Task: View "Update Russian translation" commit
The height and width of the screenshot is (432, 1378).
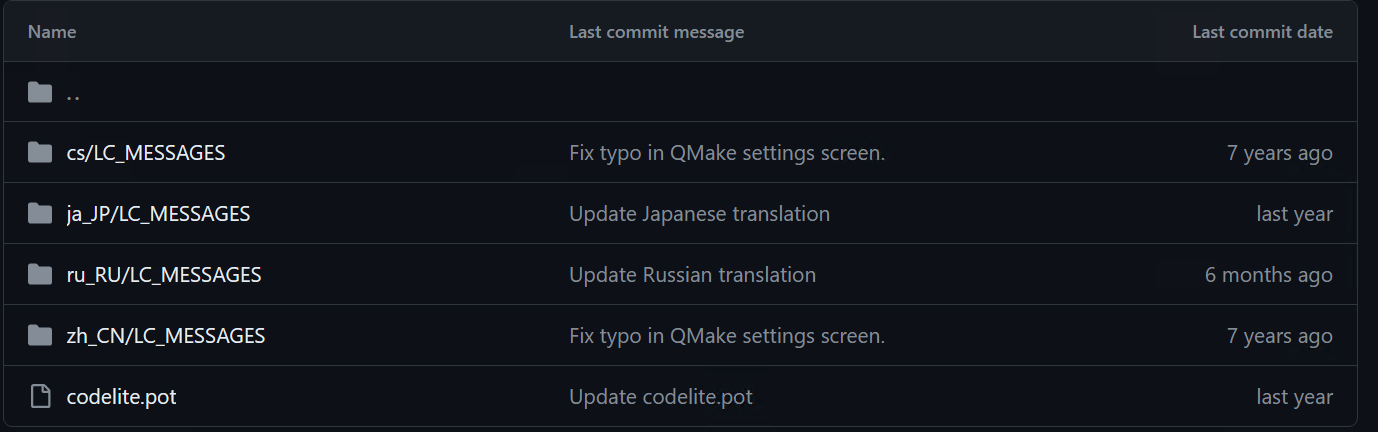Action: (692, 275)
